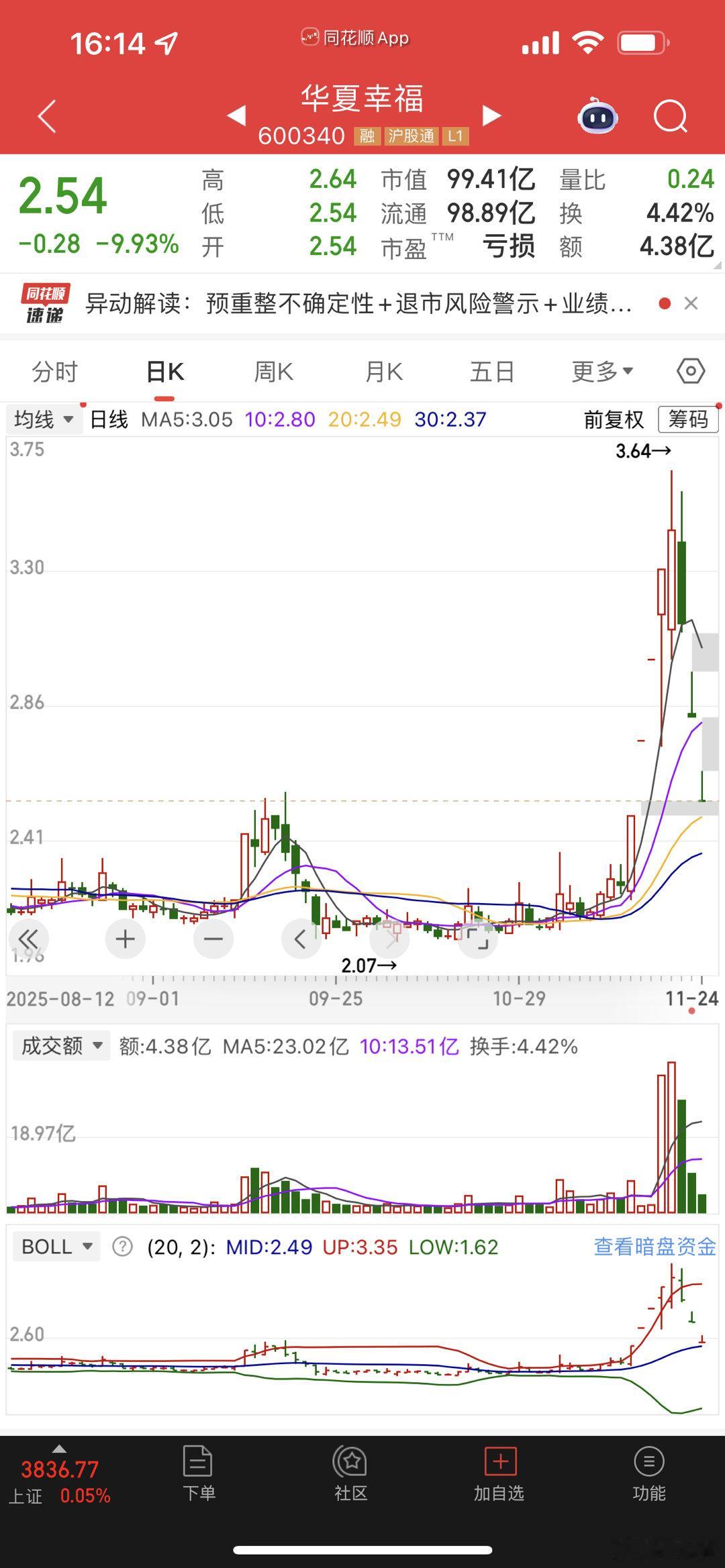Tap the 2.07 low price marker

point(369,965)
